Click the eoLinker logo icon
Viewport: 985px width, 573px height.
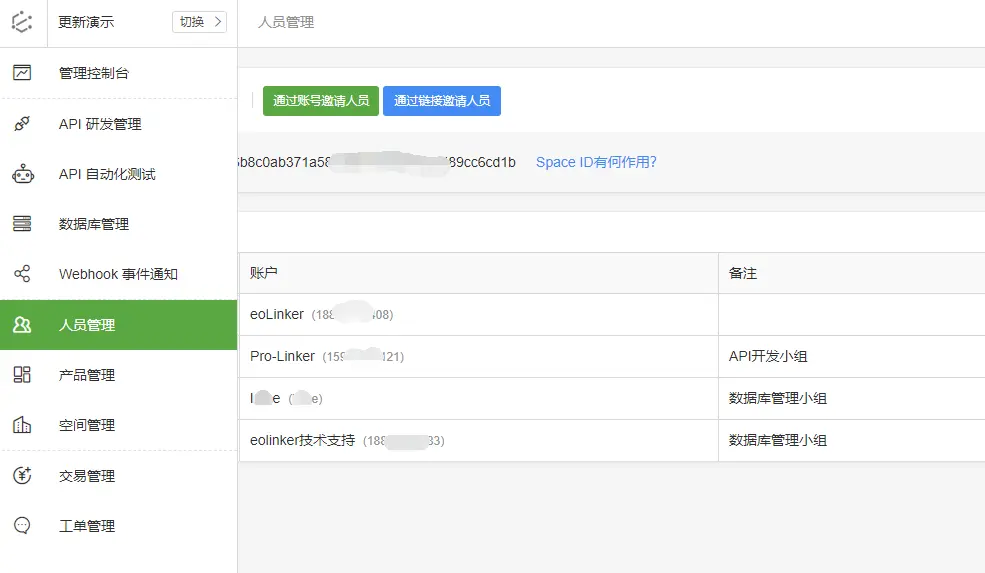coord(22,22)
